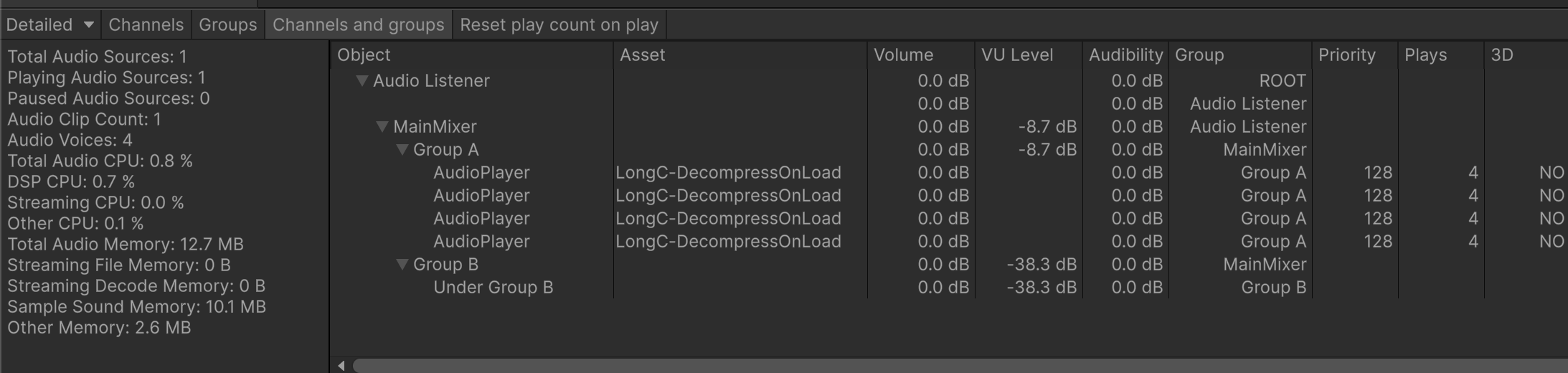Select the Under Group B row

pos(493,288)
